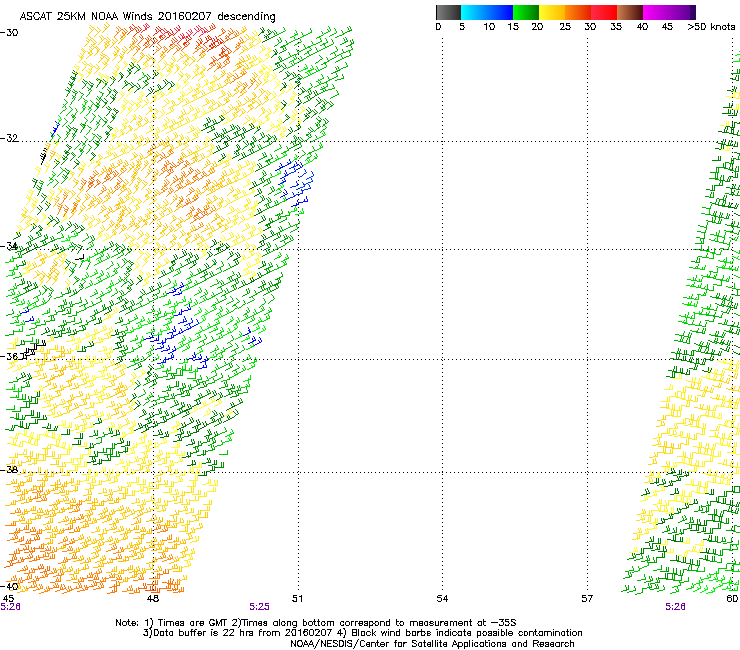Click the purple time label '5:25'
The height and width of the screenshot is (650, 740).
pyautogui.click(x=260, y=607)
